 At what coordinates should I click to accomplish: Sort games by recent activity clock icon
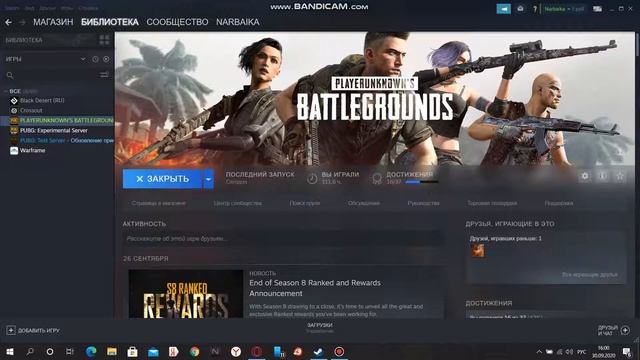click(95, 59)
